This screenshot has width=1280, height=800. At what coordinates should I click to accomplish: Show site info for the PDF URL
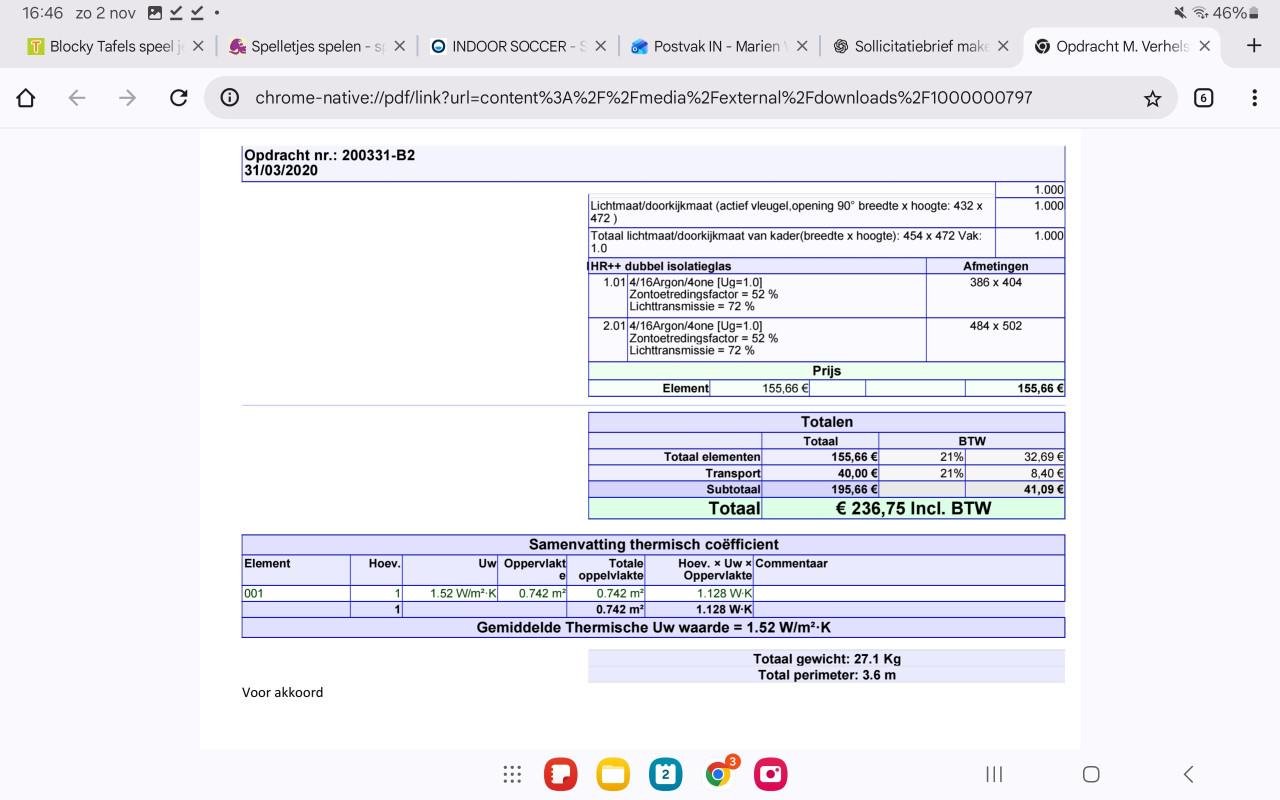230,98
